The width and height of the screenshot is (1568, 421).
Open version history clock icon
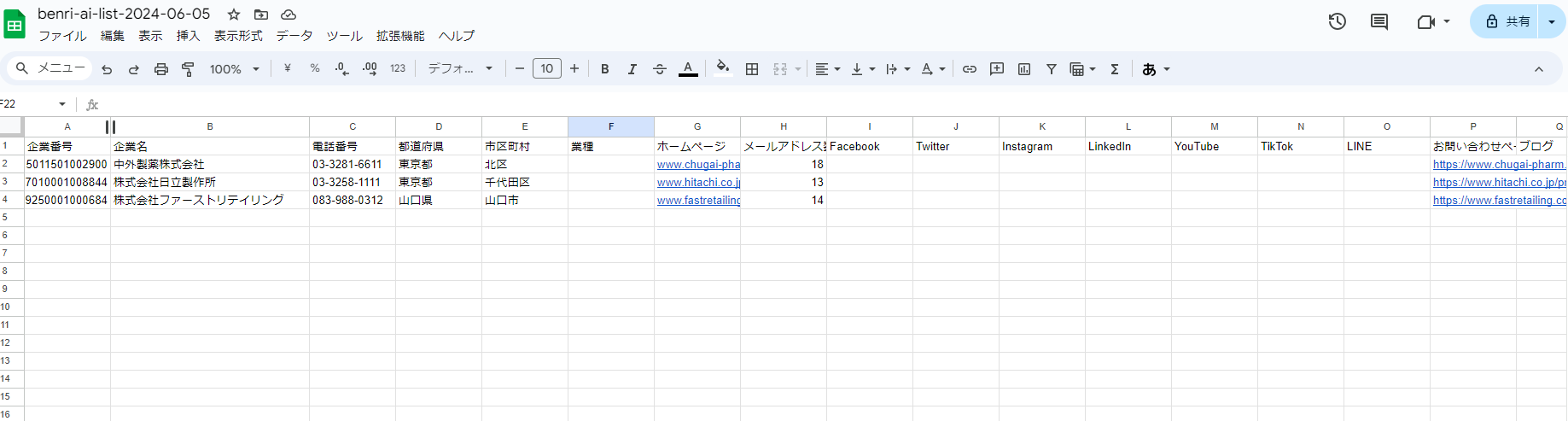point(1338,21)
